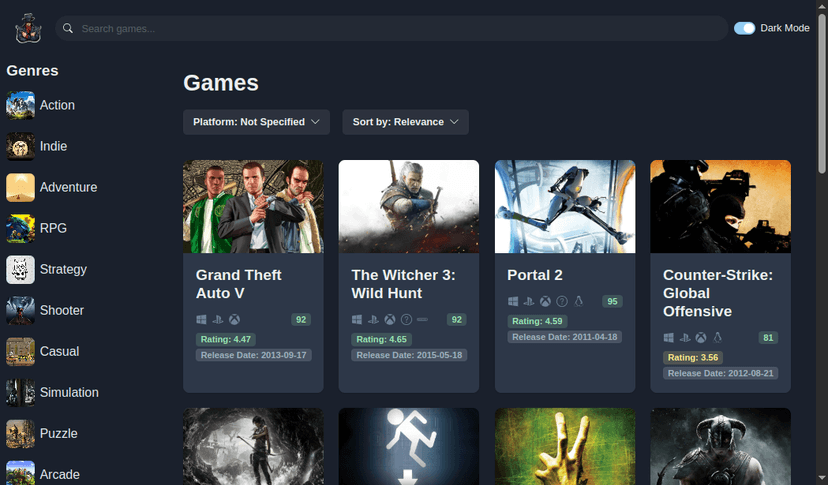Click Windows icon on Counter-Strike card
Screen dimensions: 828x485
[x=669, y=338]
